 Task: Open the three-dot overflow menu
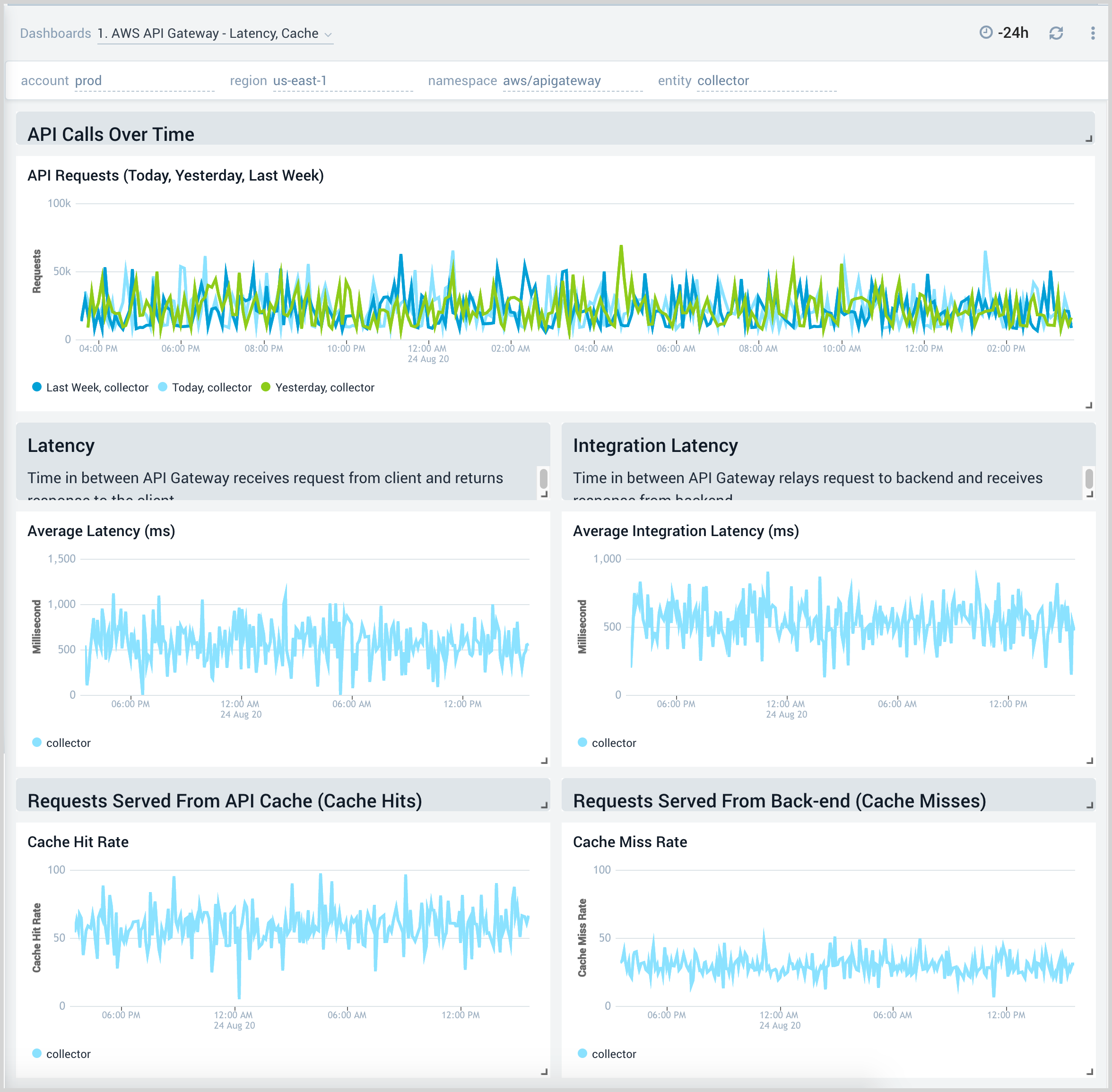[x=1093, y=33]
